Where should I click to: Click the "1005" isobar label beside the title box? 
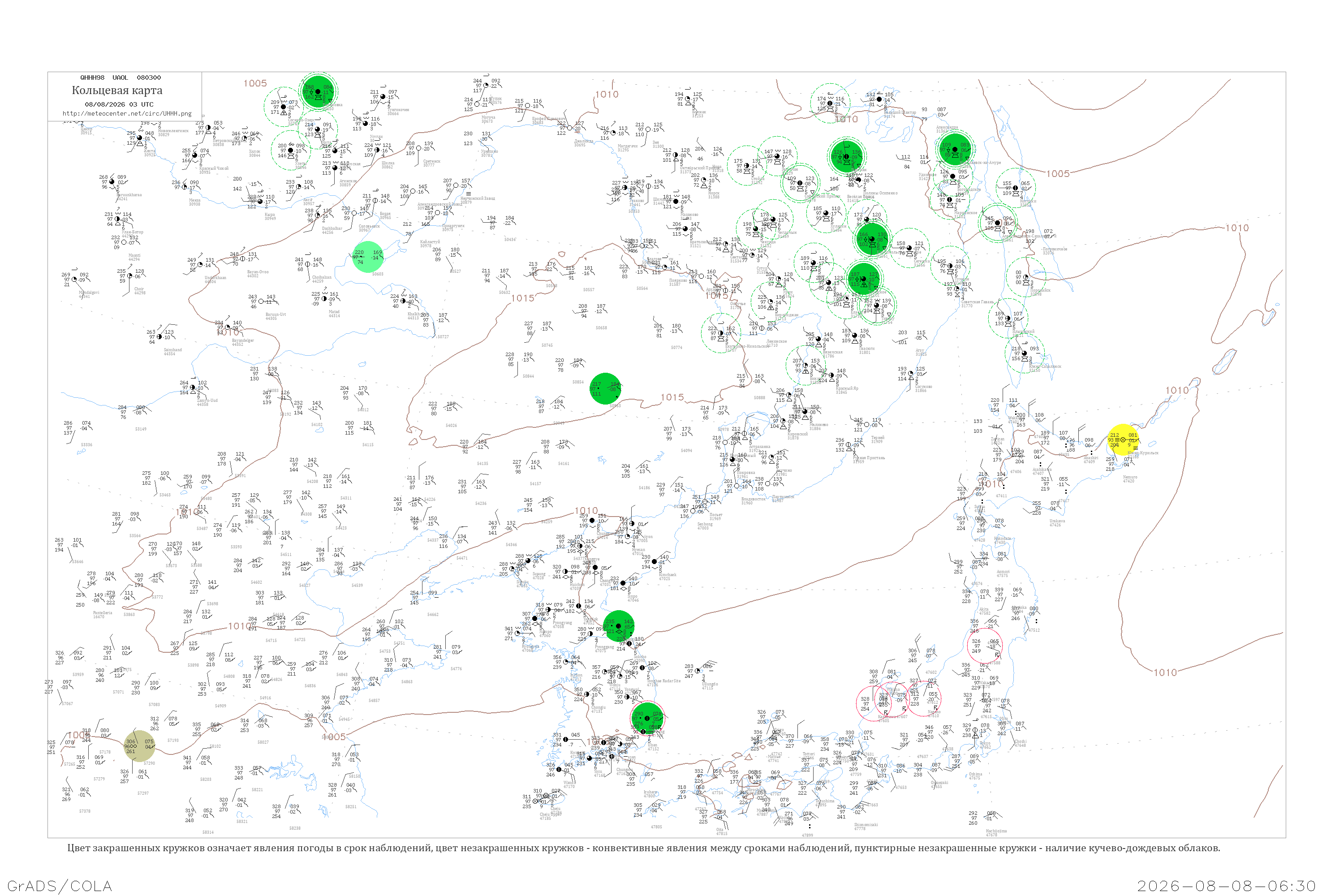click(255, 83)
